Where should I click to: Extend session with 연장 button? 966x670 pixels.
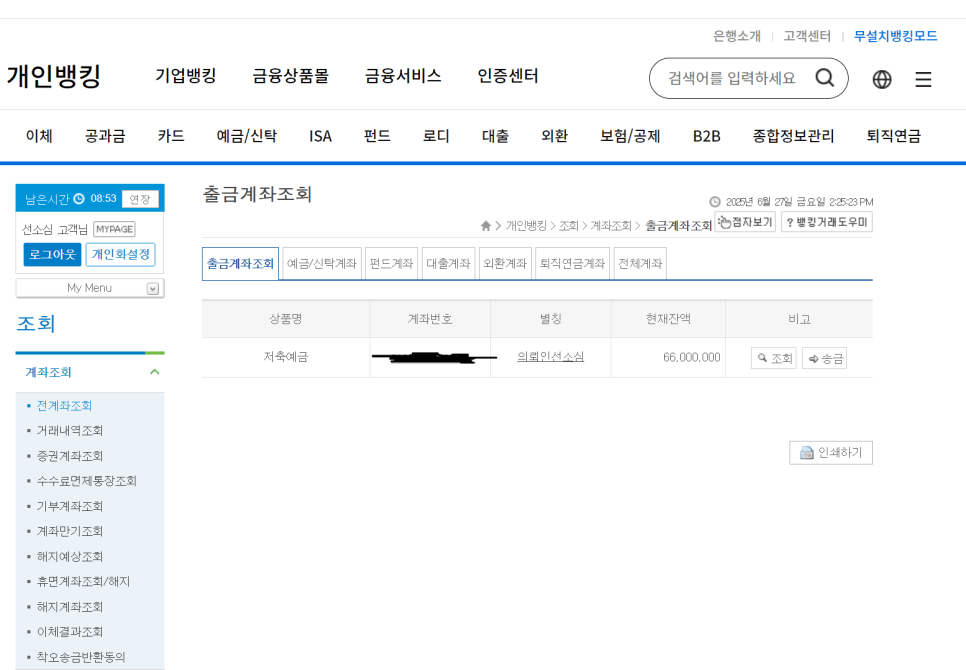[140, 199]
